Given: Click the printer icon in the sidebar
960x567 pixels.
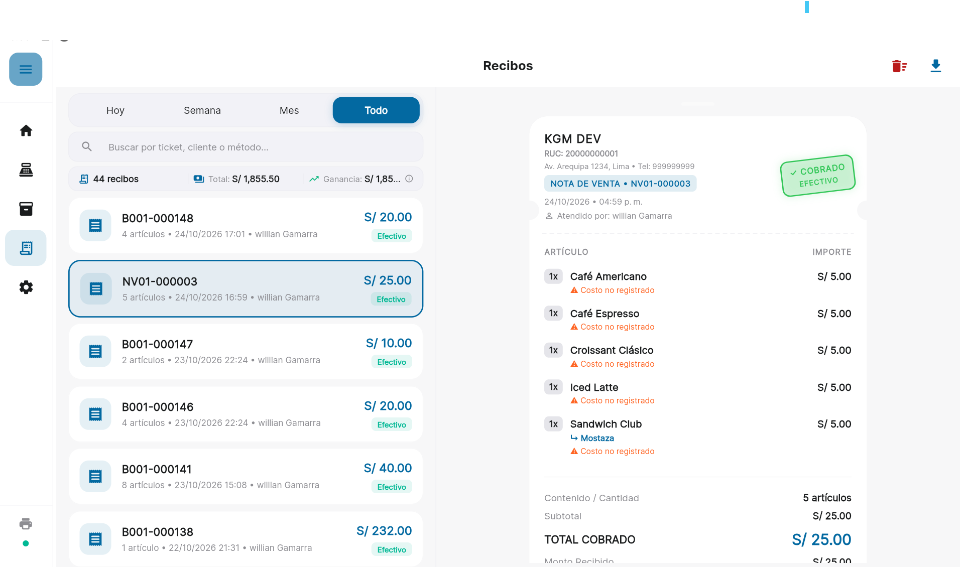Looking at the screenshot, I should pyautogui.click(x=26, y=524).
